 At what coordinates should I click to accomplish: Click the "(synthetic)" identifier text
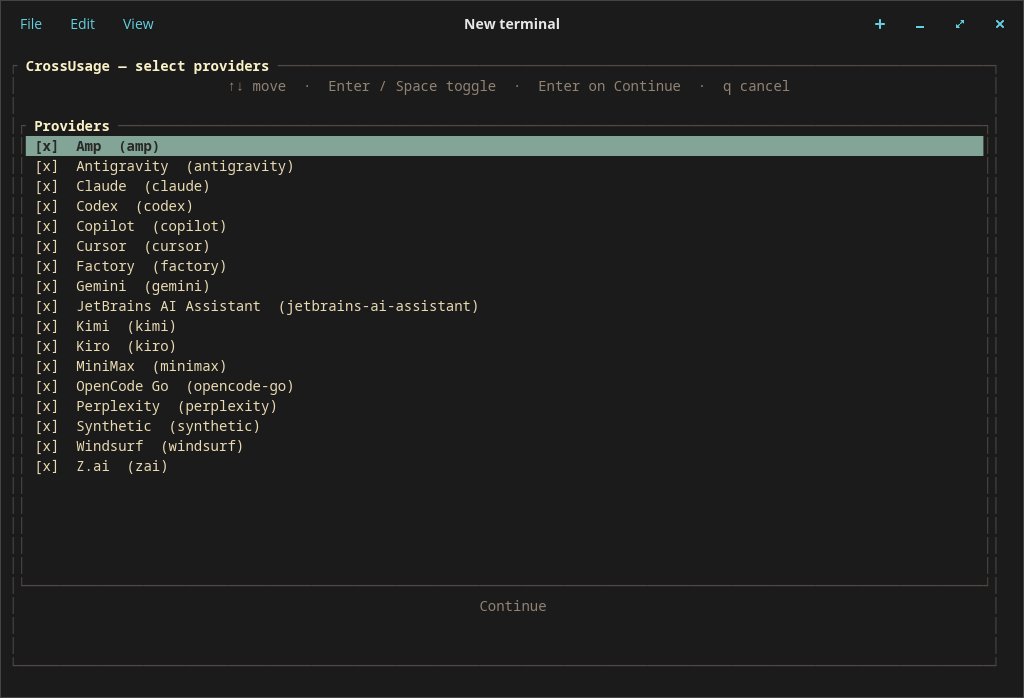pyautogui.click(x=215, y=426)
